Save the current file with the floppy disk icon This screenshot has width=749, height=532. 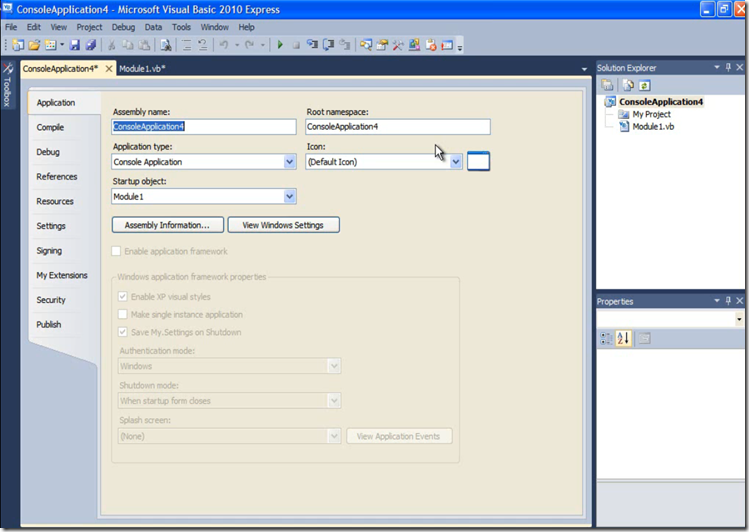[x=75, y=45]
